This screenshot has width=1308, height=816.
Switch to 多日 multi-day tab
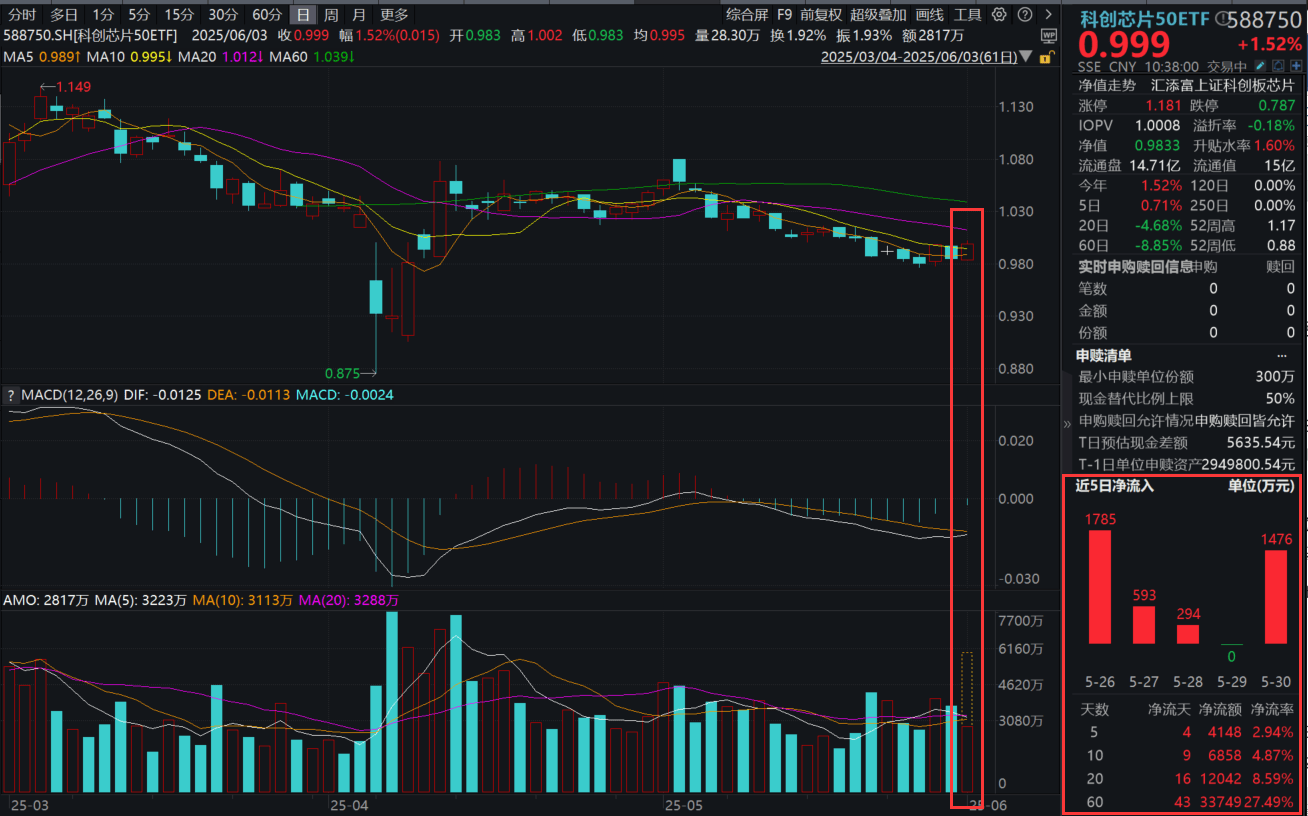[x=64, y=15]
